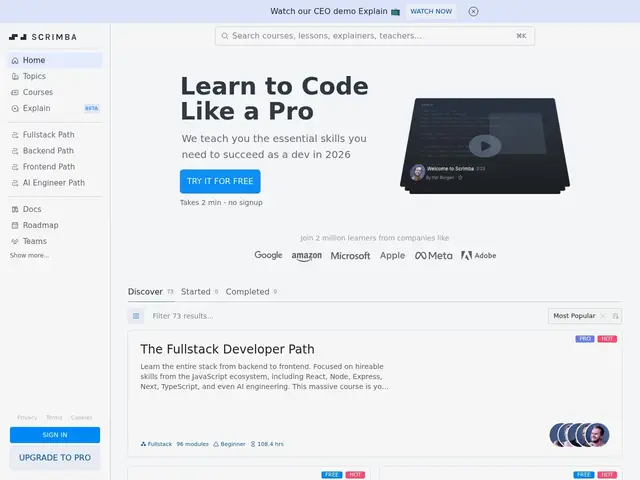
Task: Click the star icon under video title
Action: click(460, 178)
